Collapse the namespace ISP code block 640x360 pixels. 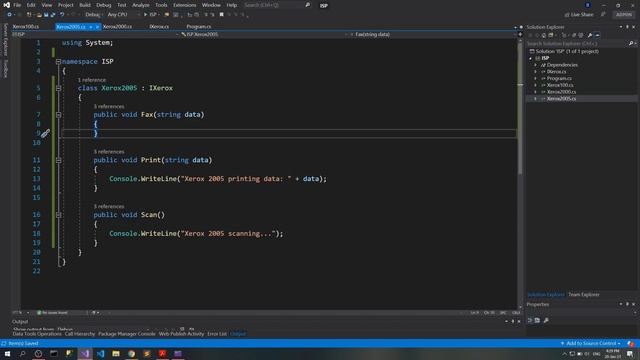(x=58, y=62)
